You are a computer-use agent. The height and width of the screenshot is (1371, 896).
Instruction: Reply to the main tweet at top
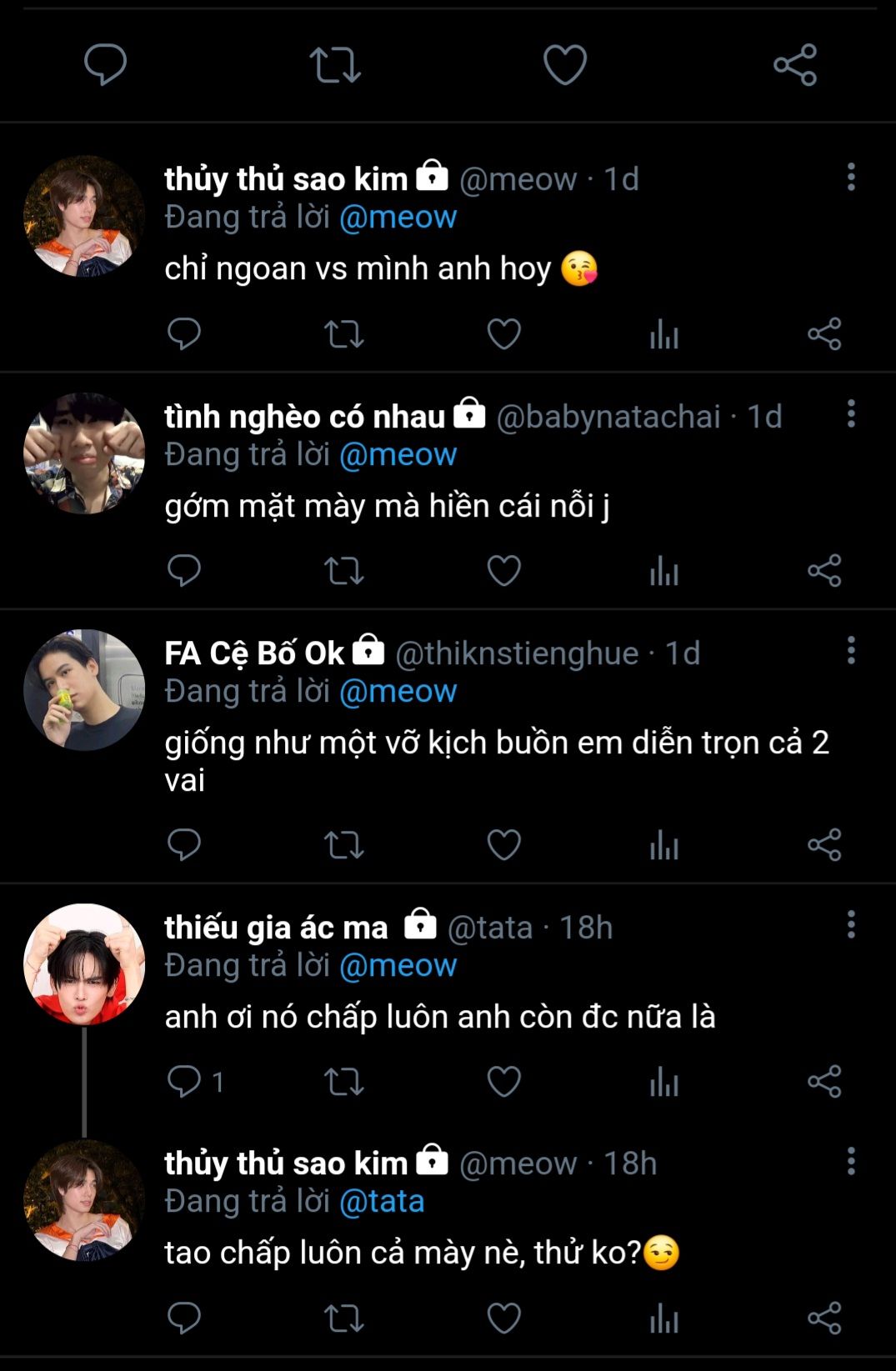(x=106, y=65)
